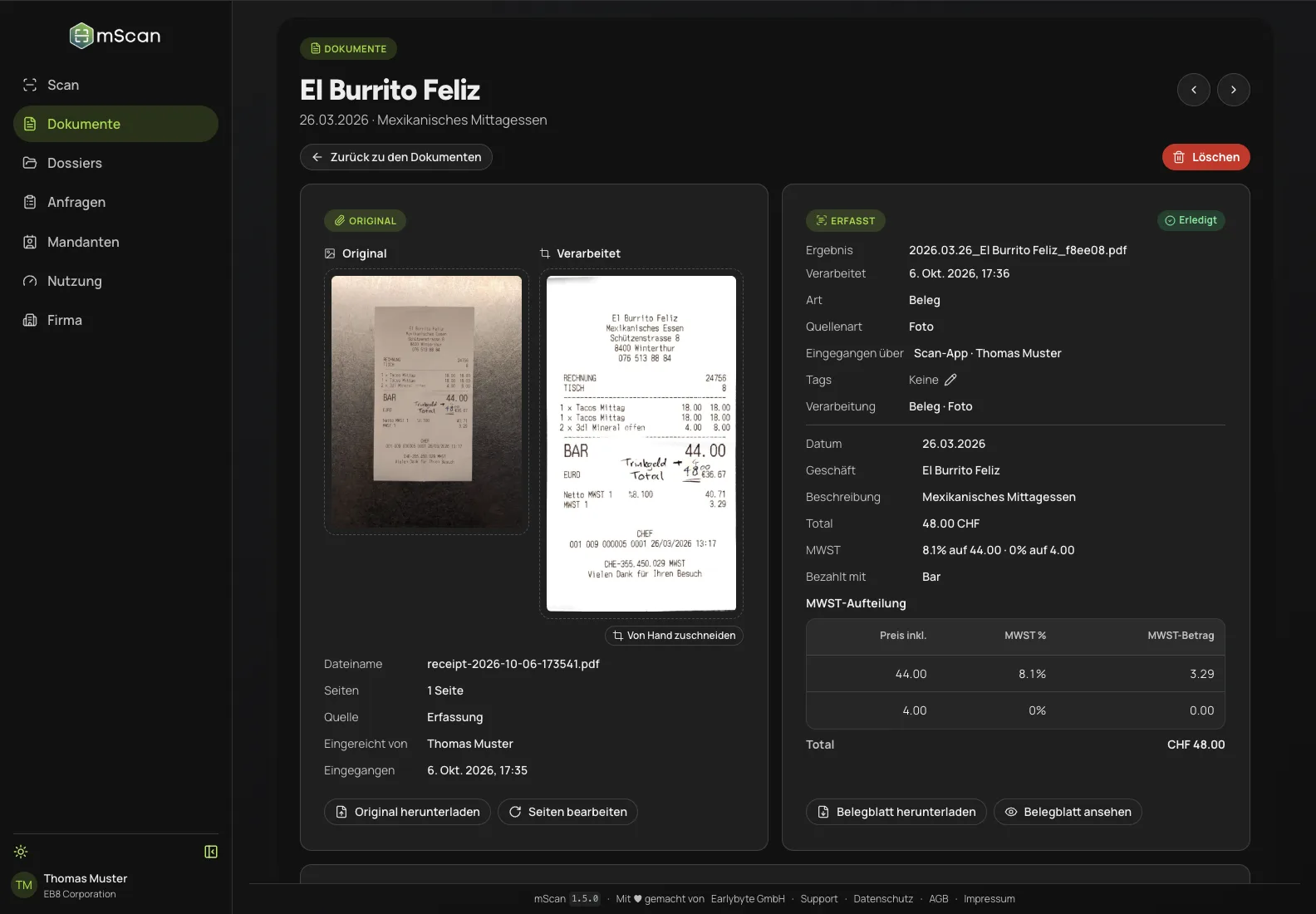Select Dokumente in the sidebar

click(x=115, y=124)
